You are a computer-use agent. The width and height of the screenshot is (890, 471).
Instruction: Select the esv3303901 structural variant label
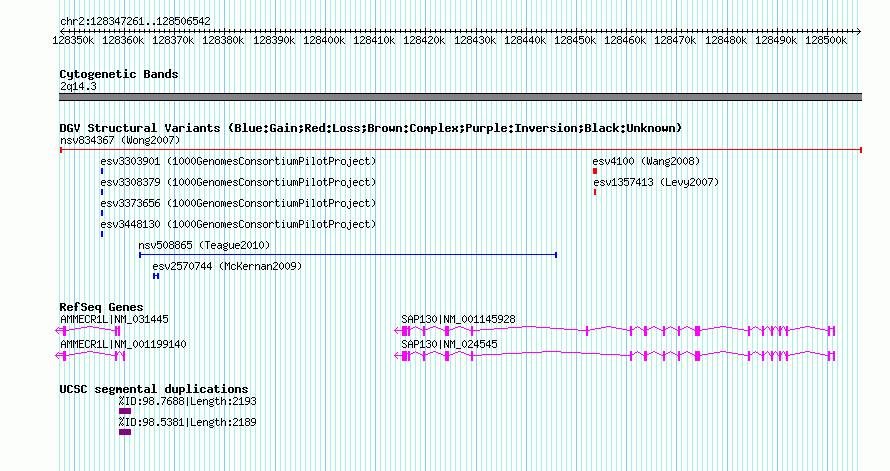coord(238,161)
